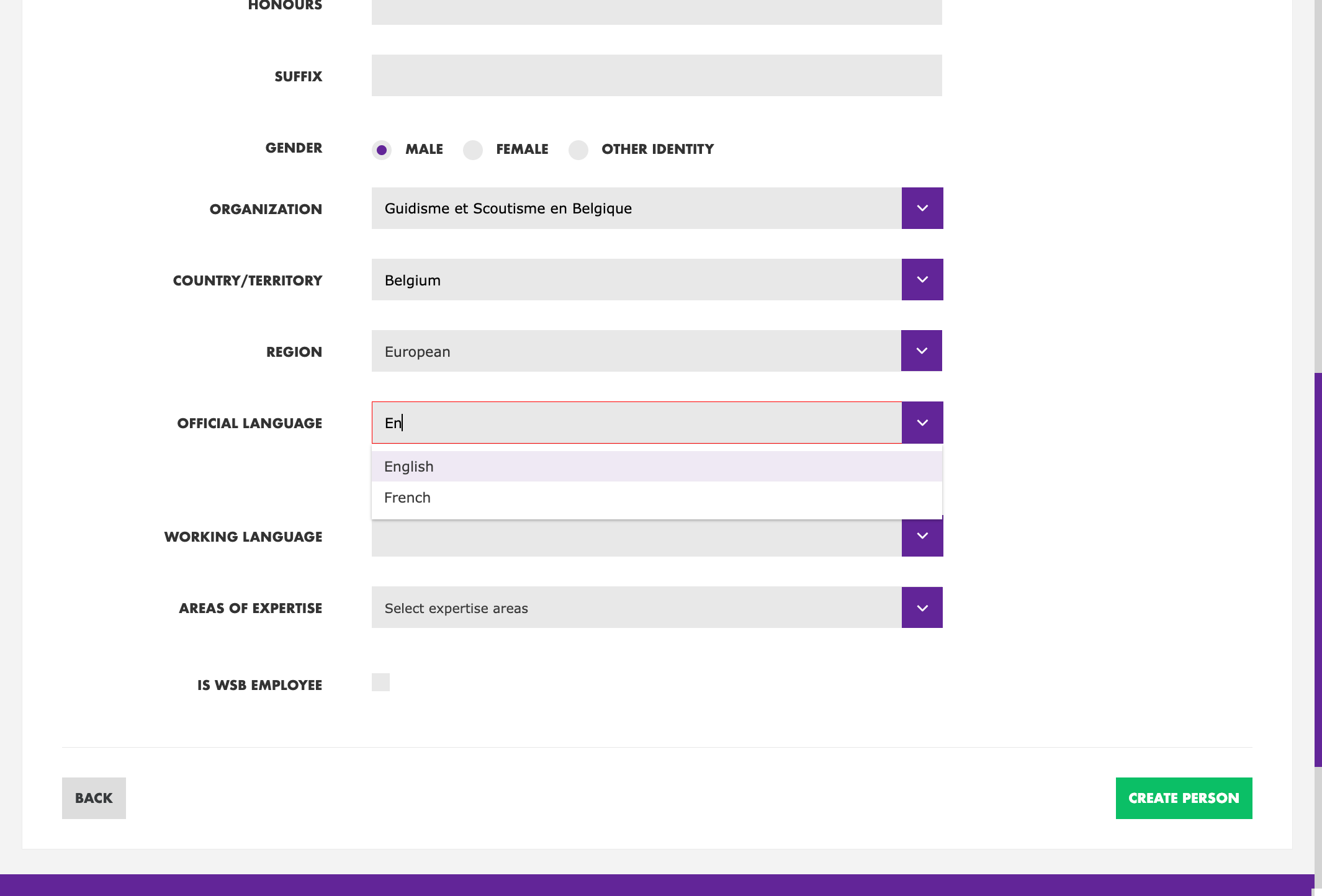Select the Female gender radio button
This screenshot has height=896, width=1322.
[x=473, y=150]
